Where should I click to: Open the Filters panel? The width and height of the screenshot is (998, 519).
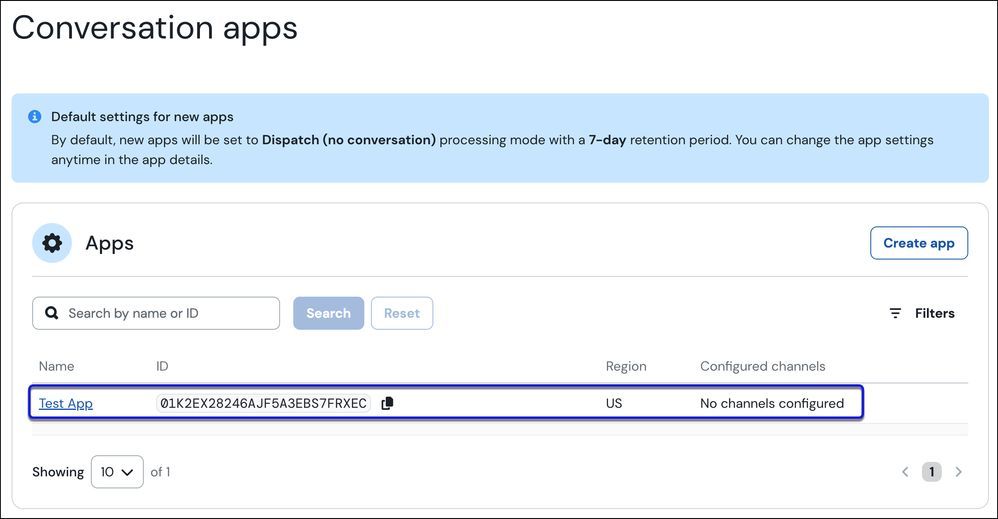pyautogui.click(x=922, y=313)
